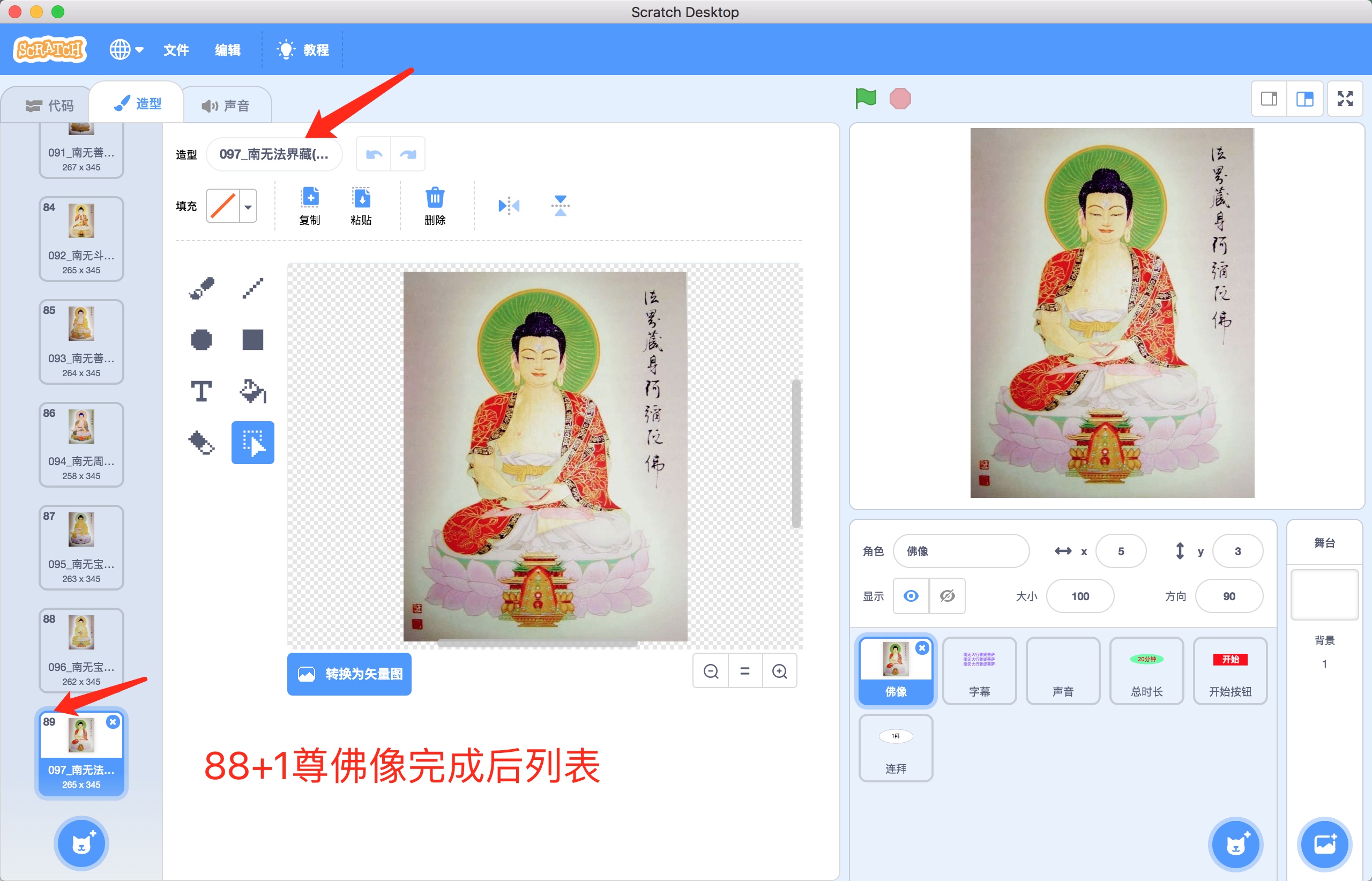Select the 连拜 sprite

click(x=896, y=748)
